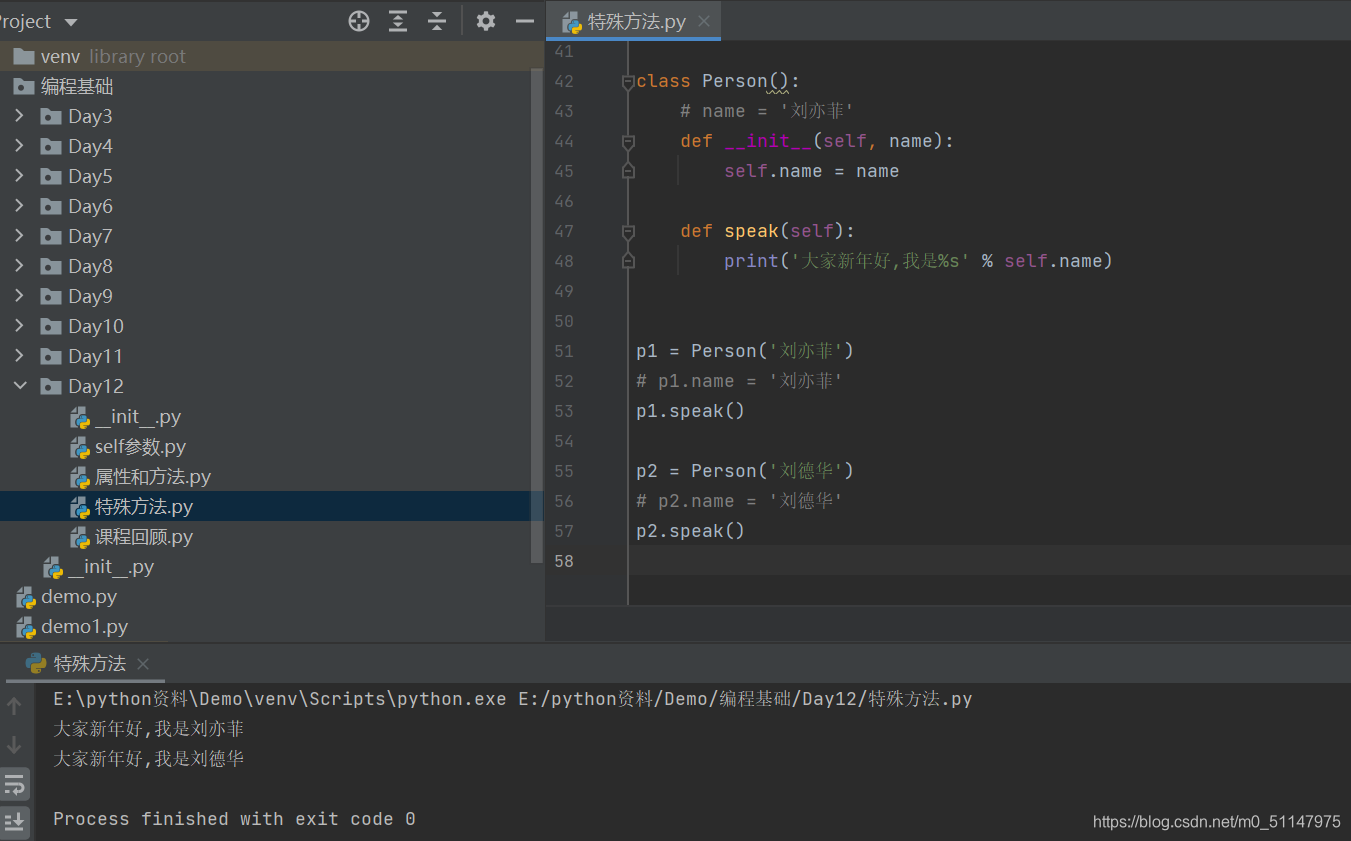The image size is (1351, 841).
Task: Click the Day12 folder icon
Action: [x=51, y=386]
